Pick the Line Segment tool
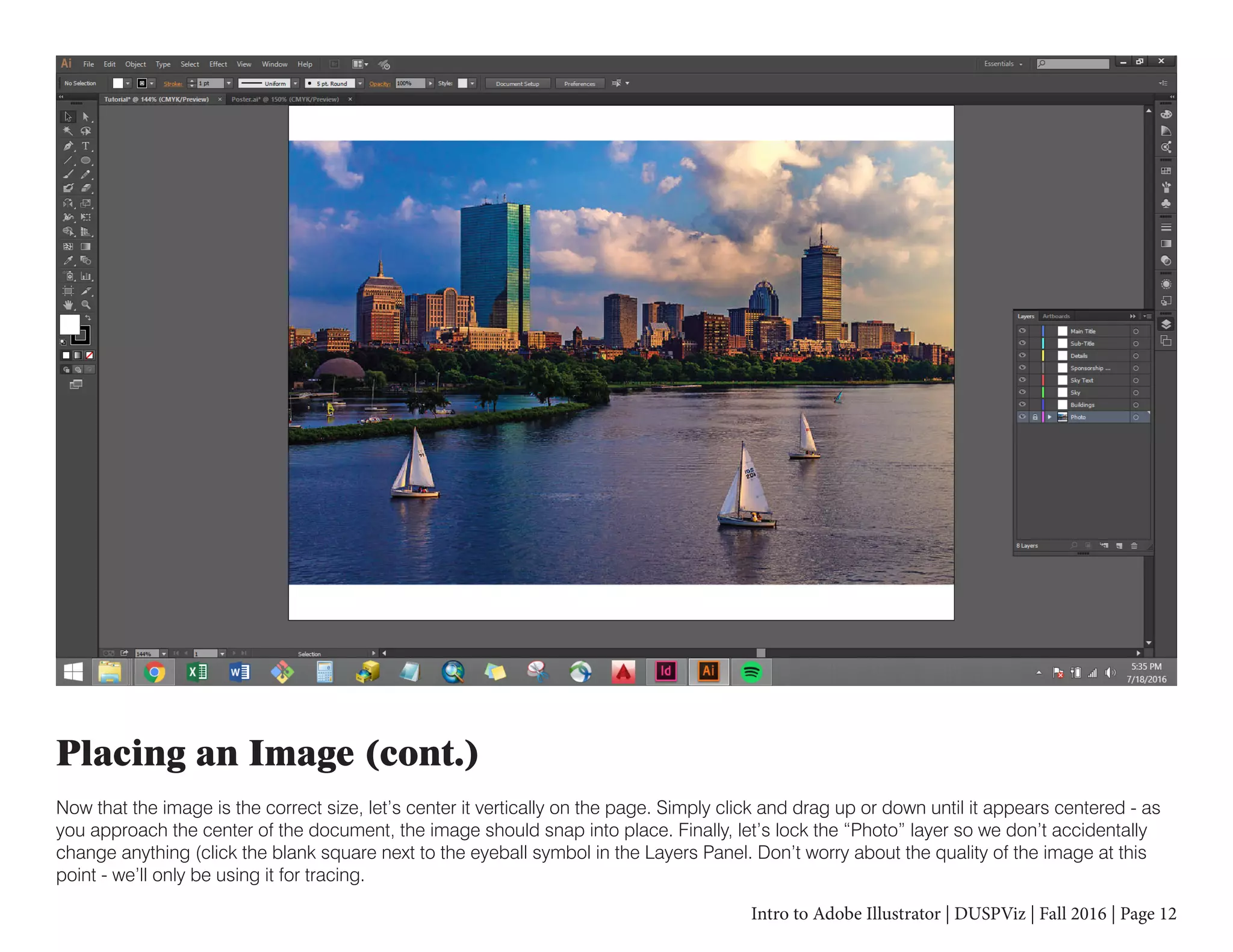This screenshot has height=952, width=1233. click(x=68, y=160)
